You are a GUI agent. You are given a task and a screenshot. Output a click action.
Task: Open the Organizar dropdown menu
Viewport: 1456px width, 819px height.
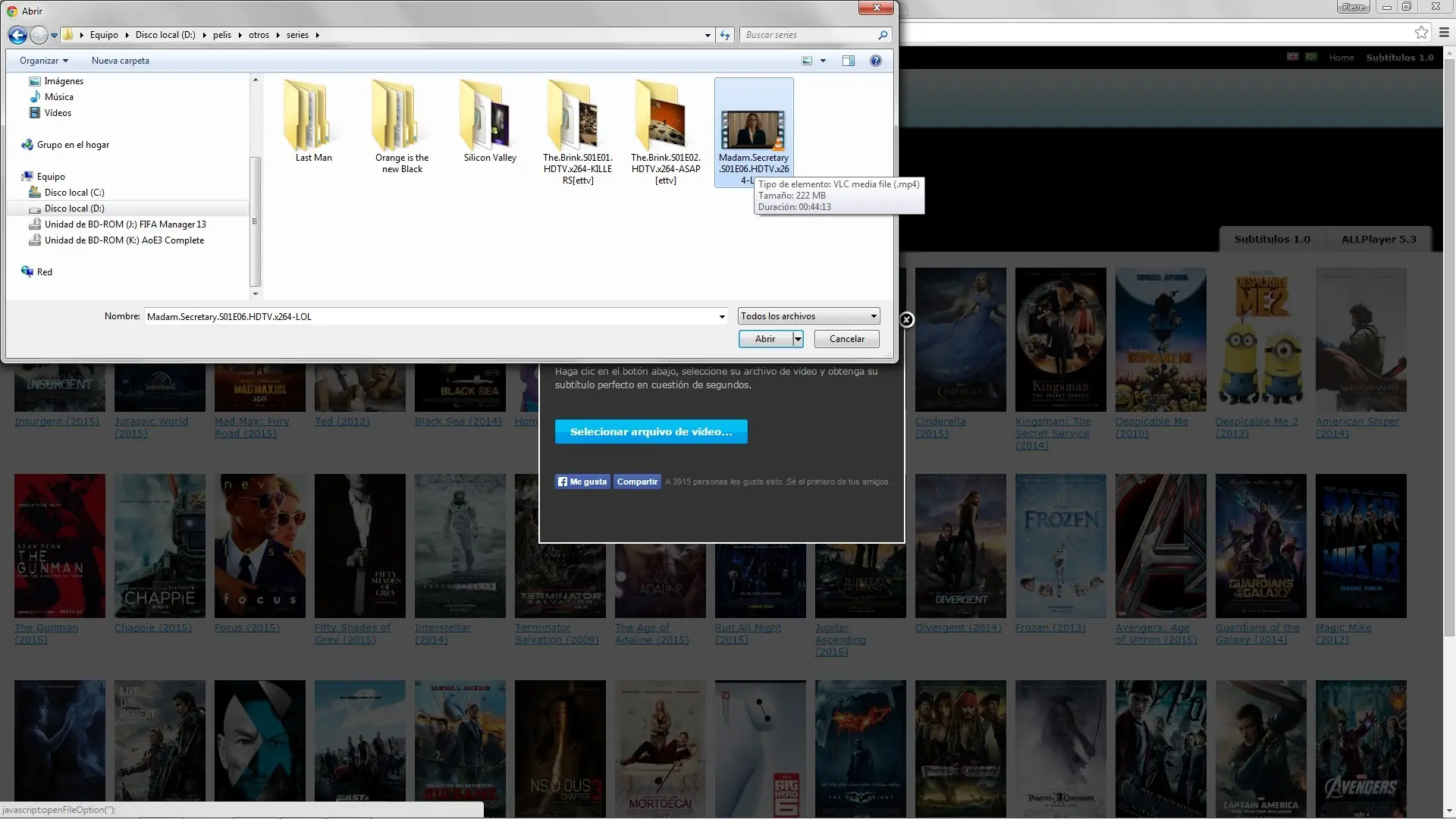(x=44, y=61)
